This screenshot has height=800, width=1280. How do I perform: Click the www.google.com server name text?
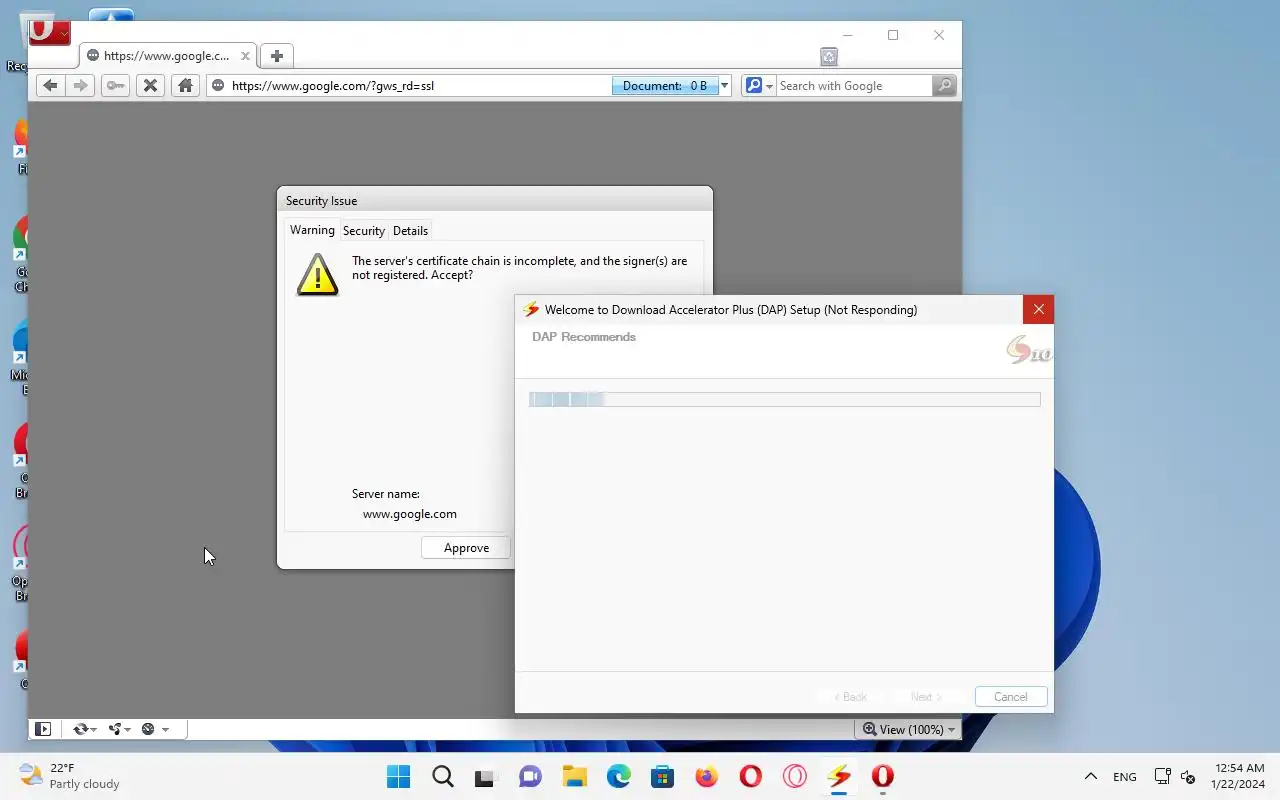tap(410, 514)
